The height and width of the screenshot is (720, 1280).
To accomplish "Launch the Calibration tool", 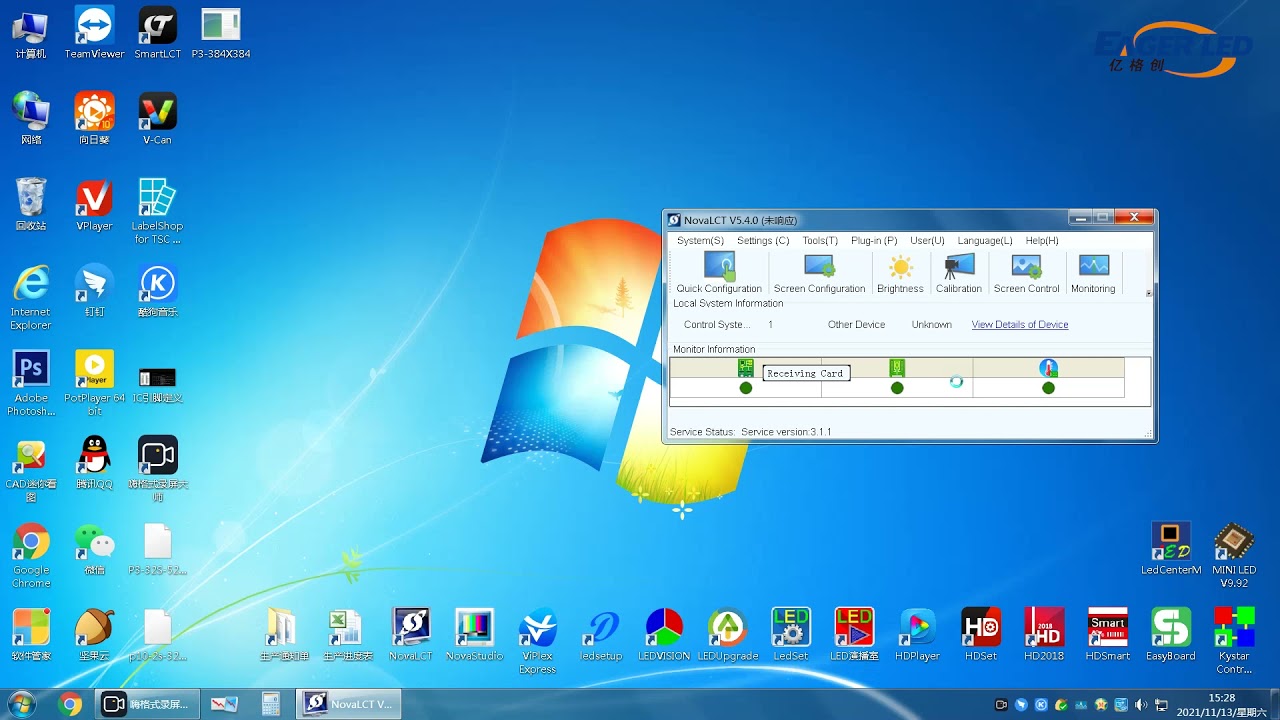I will 958,273.
